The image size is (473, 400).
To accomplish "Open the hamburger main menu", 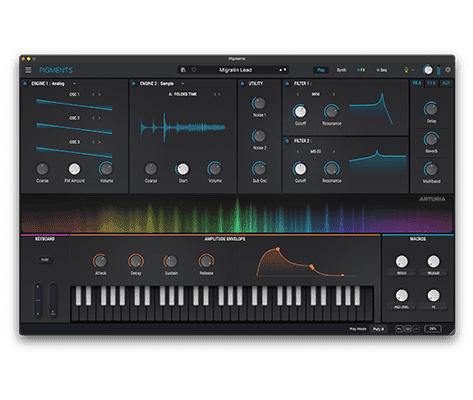I will 28,70.
